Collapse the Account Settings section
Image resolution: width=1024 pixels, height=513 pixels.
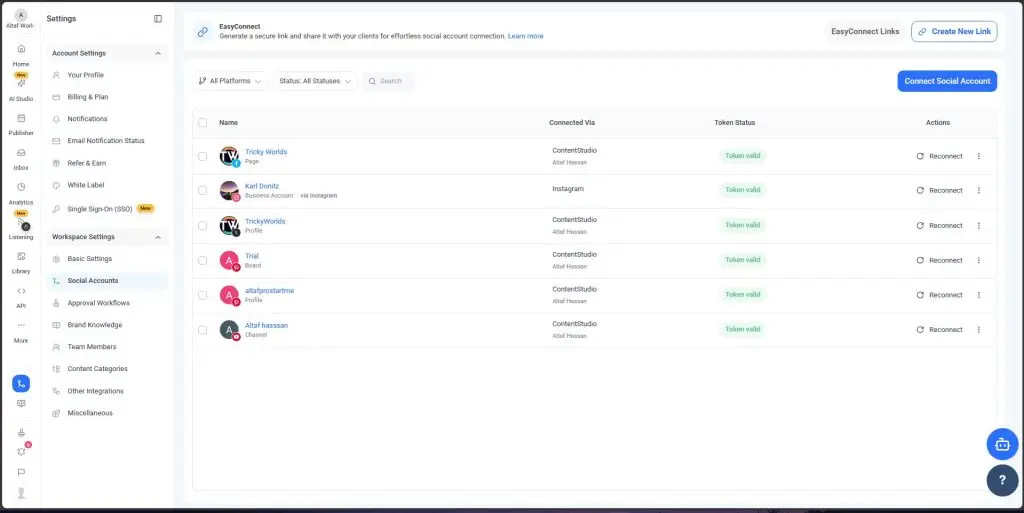(107, 54)
